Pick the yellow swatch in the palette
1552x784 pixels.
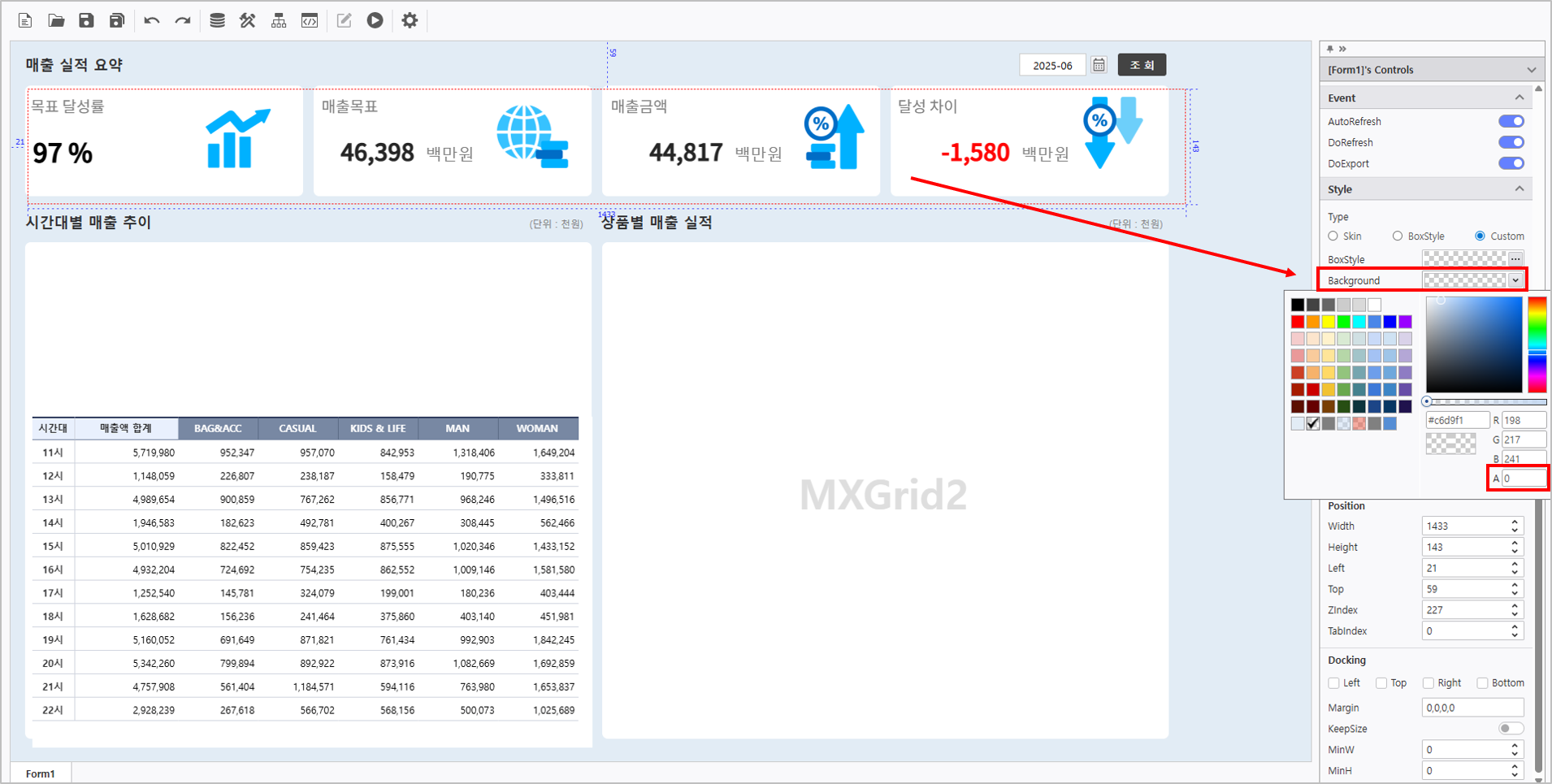(1329, 323)
